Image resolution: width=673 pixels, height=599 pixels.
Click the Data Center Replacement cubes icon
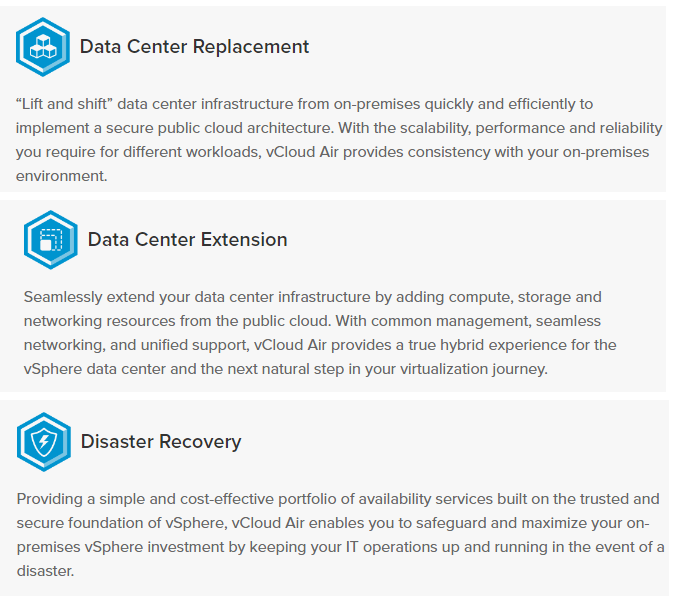43,47
